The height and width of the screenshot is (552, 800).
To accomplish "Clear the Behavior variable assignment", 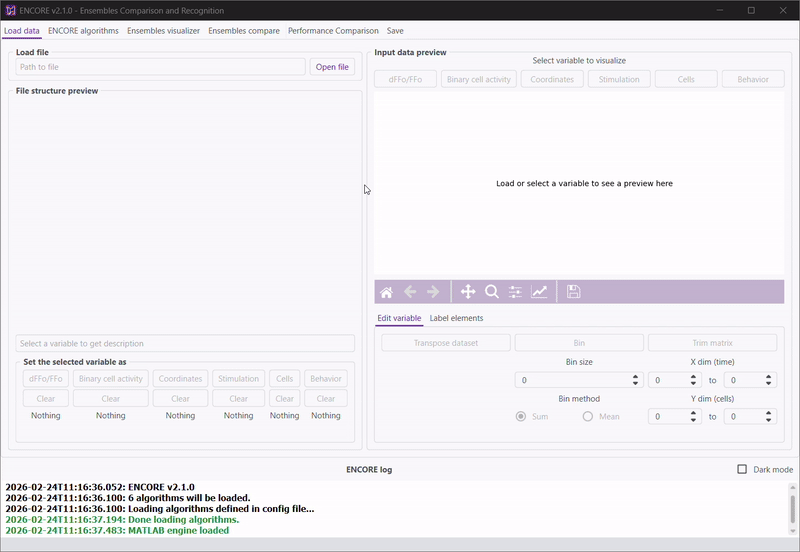I will 326,398.
